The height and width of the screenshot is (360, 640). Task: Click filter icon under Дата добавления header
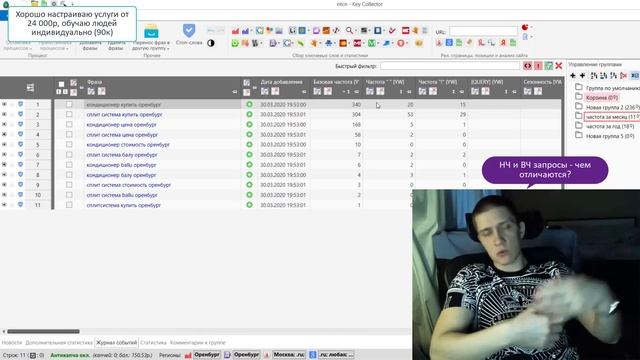265,91
